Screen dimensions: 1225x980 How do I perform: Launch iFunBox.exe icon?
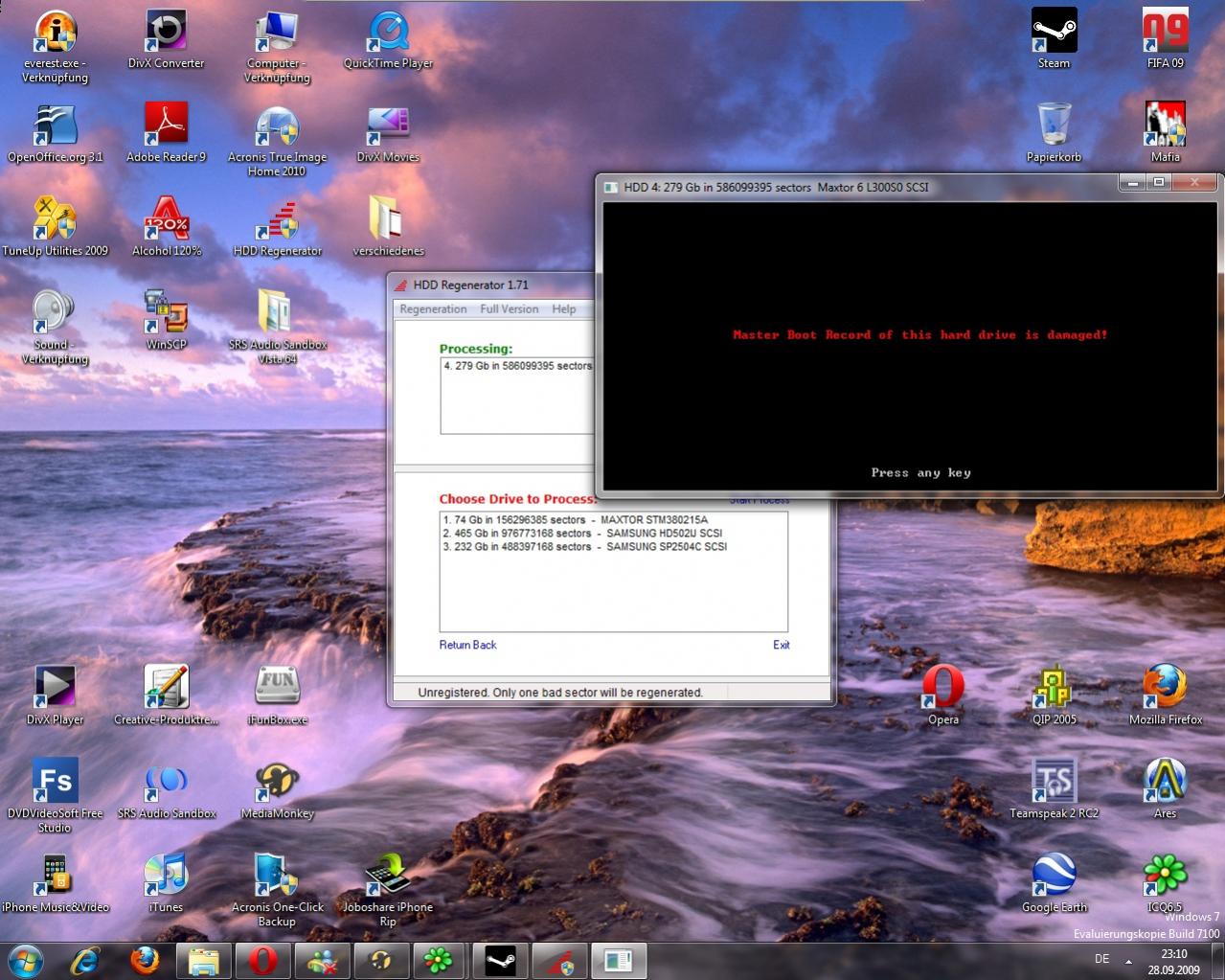click(277, 687)
